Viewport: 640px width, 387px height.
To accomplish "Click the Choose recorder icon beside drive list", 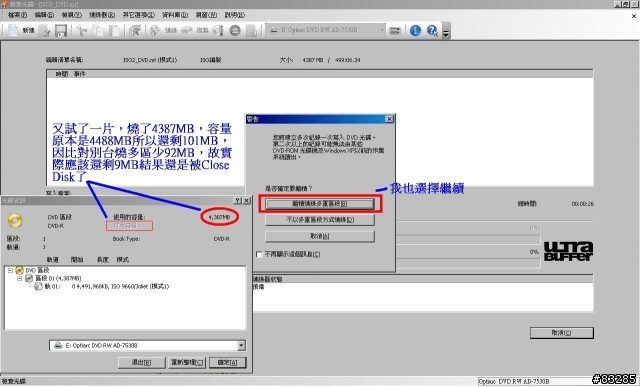I will (x=395, y=31).
